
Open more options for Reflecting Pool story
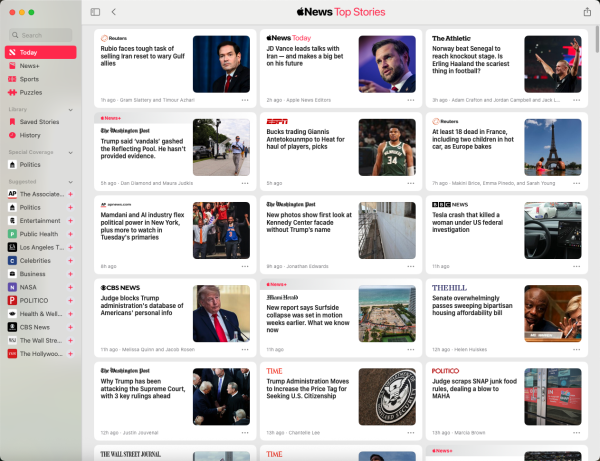click(245, 183)
